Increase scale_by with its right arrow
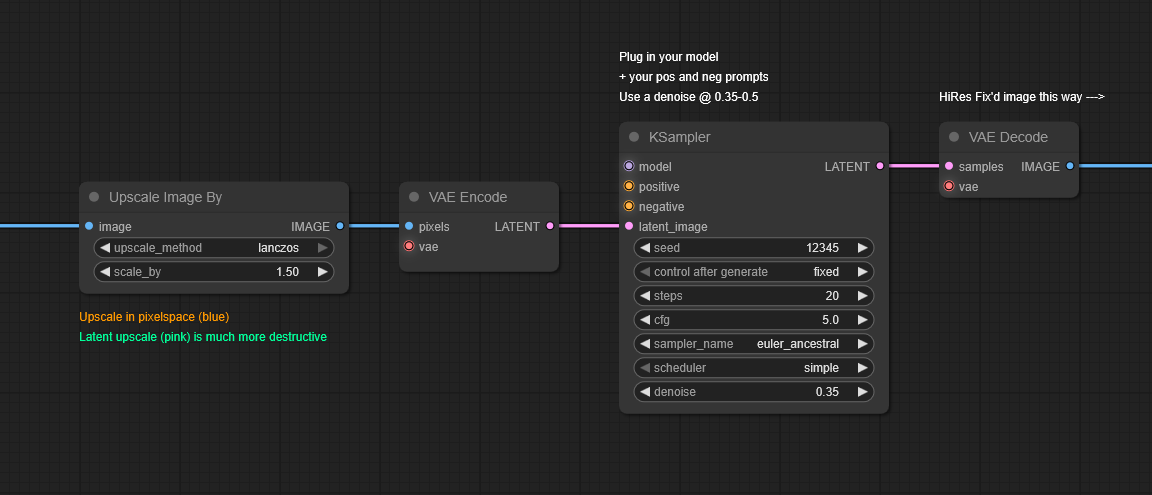The height and width of the screenshot is (495, 1152). point(322,272)
